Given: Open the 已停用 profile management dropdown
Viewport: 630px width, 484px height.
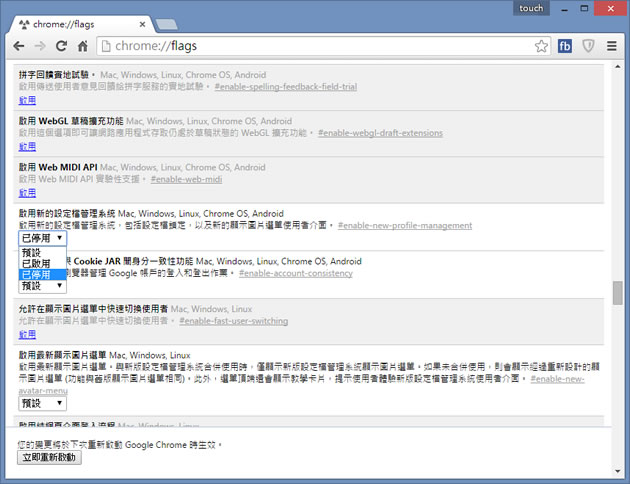Looking at the screenshot, I should click(42, 238).
